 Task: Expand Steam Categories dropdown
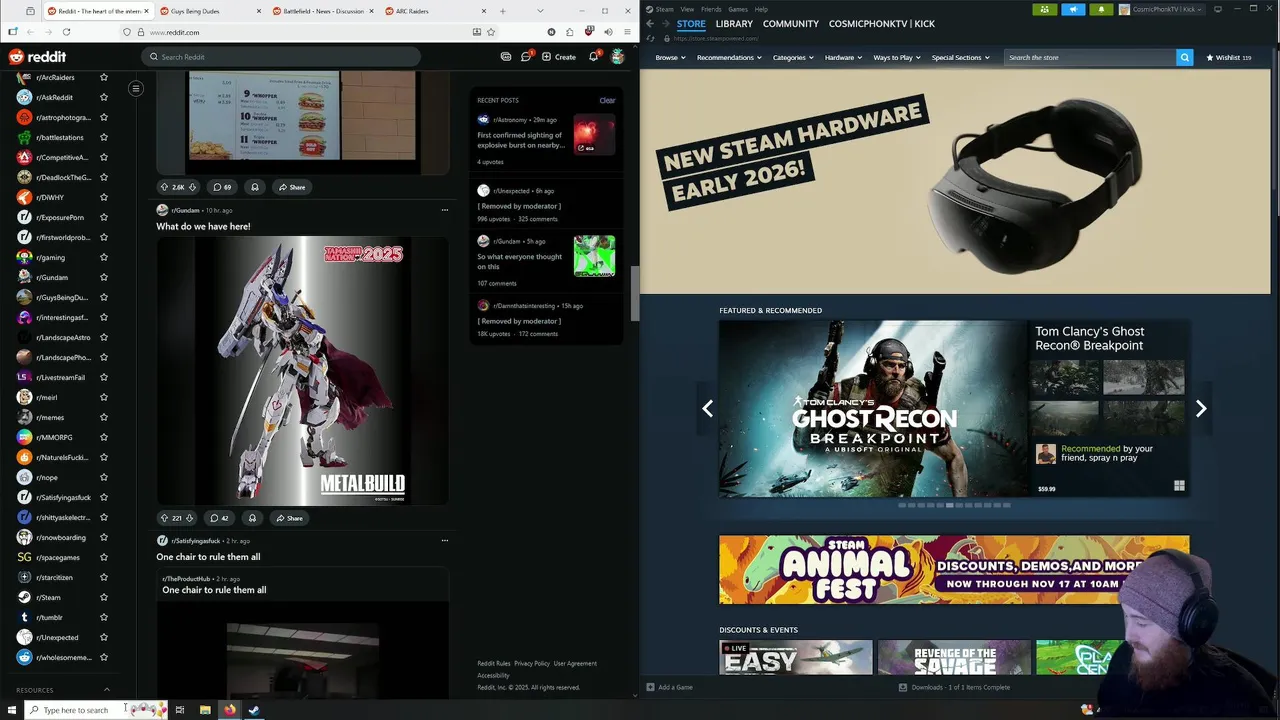(793, 57)
